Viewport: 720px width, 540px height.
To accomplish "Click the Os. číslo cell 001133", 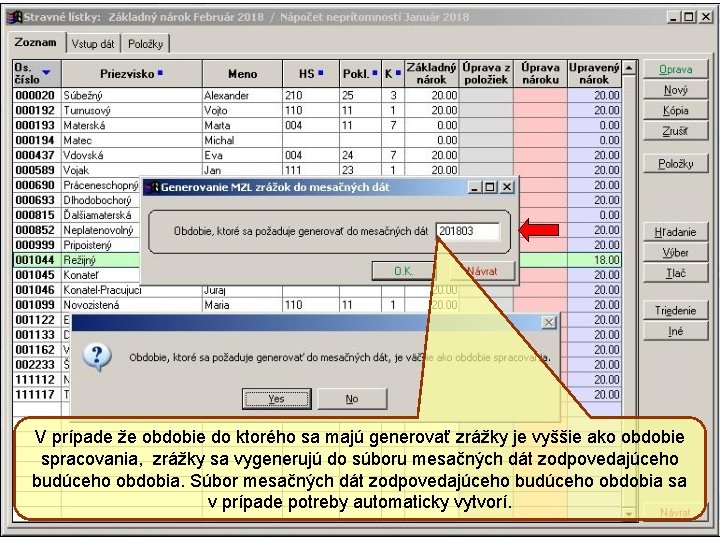I will pos(35,335).
